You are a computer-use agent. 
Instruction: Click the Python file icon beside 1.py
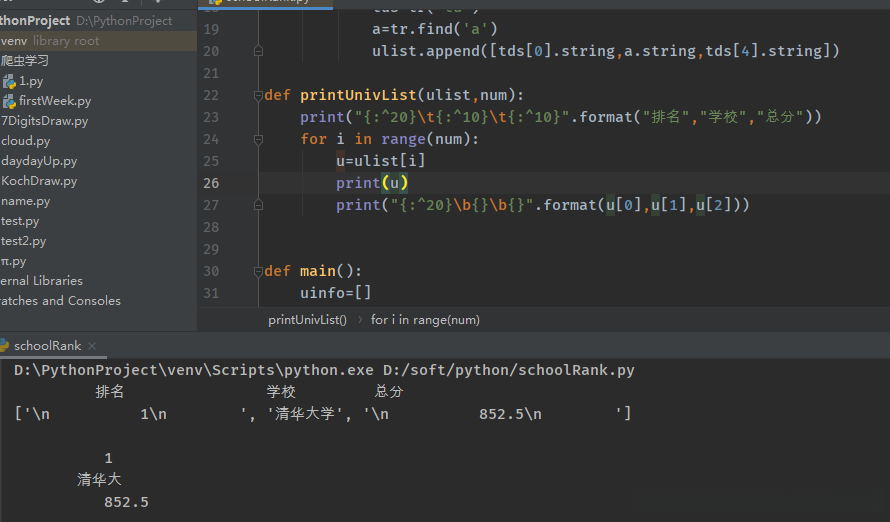coord(9,82)
